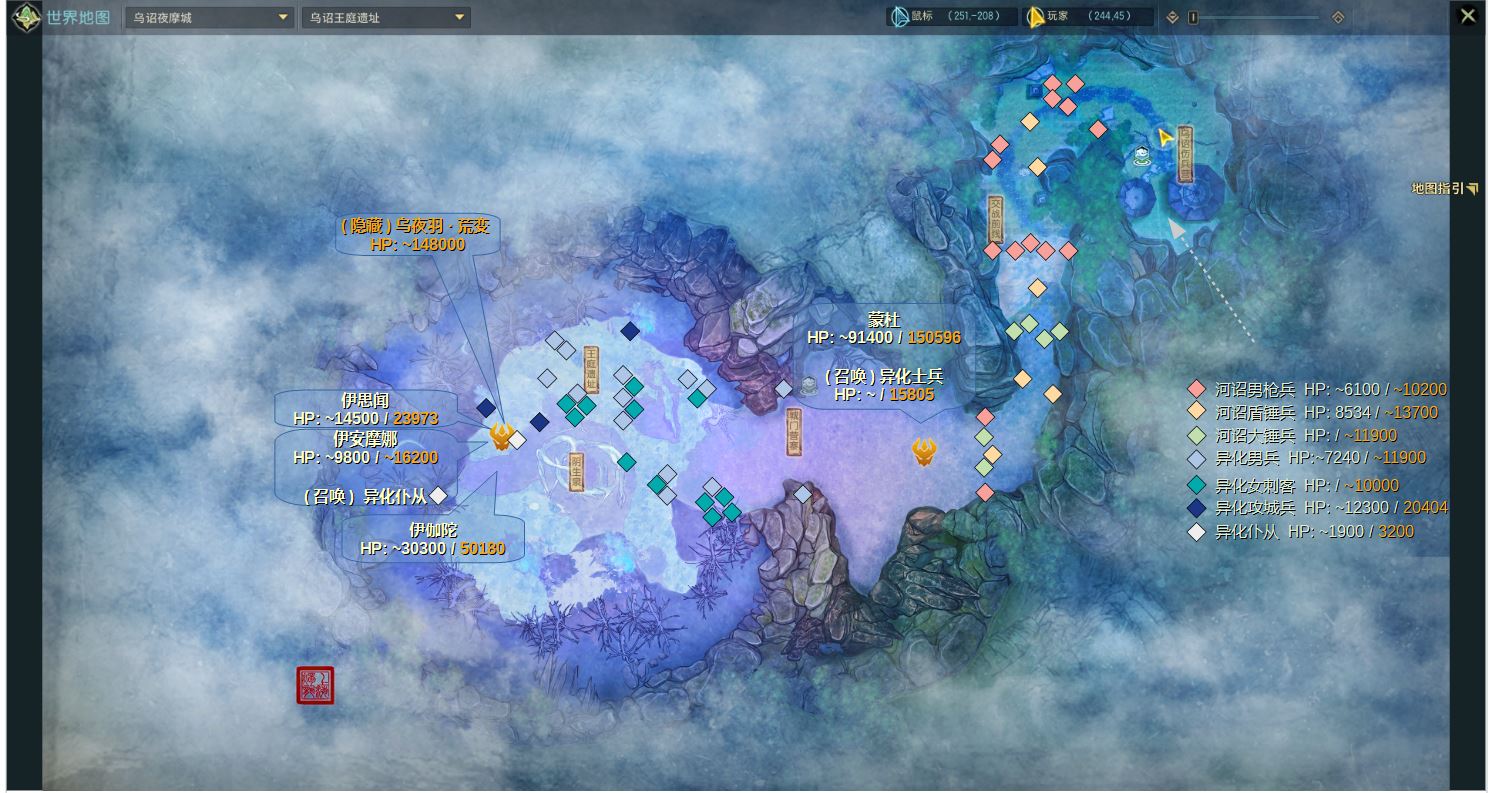1488x793 pixels.
Task: Click the 鼠标 (251,-208) coordinate readout
Action: tap(951, 17)
